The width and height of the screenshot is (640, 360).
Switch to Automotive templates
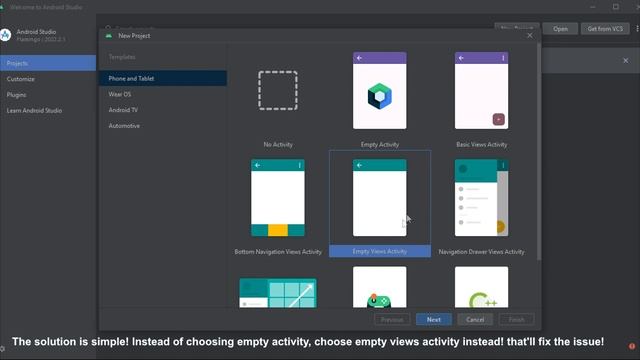click(x=163, y=126)
